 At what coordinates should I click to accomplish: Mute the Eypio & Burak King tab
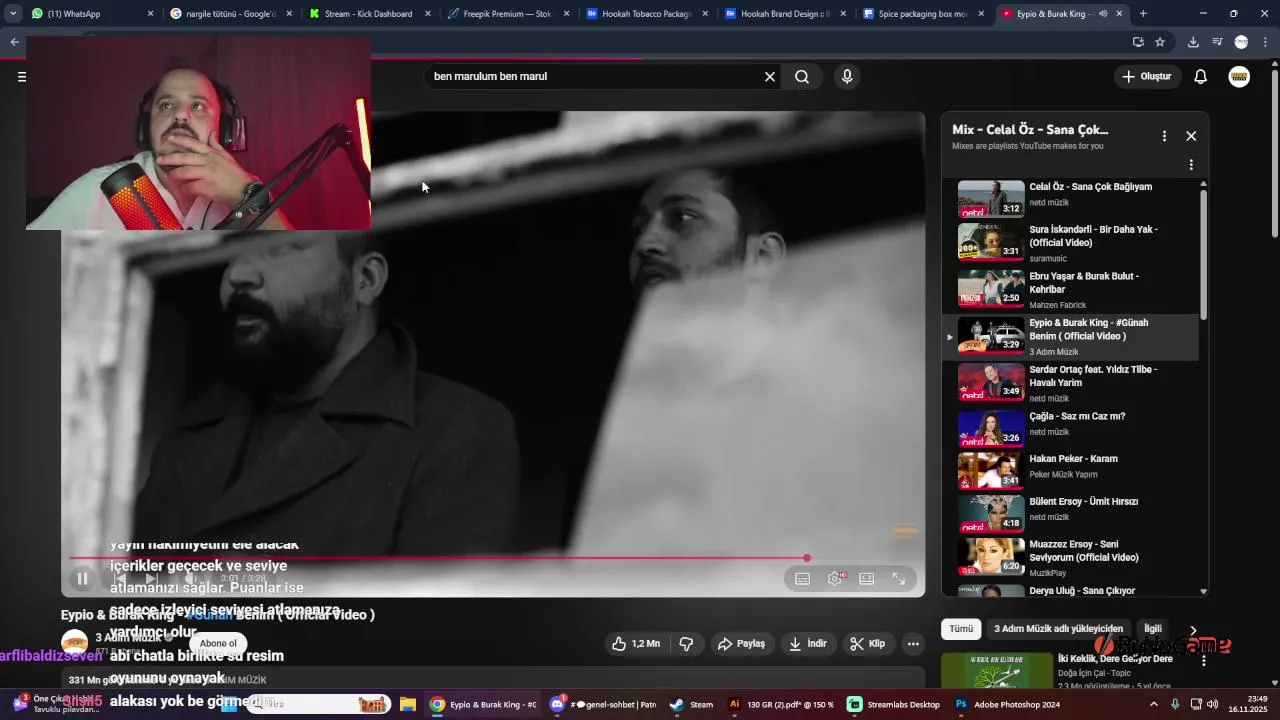(1103, 14)
